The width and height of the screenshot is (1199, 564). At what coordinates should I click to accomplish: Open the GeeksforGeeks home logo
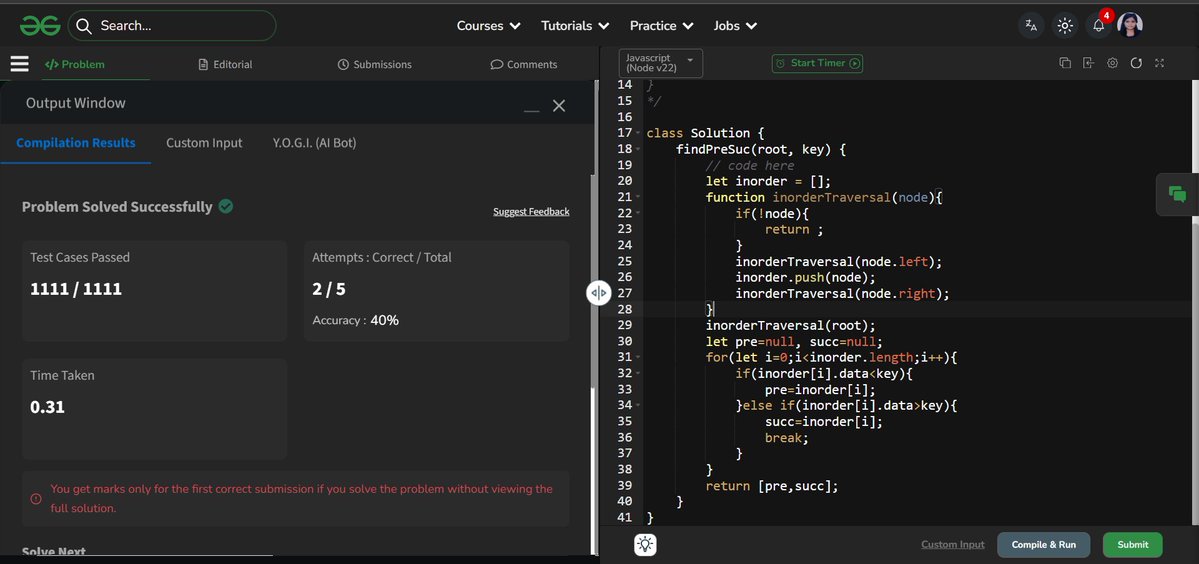[40, 25]
